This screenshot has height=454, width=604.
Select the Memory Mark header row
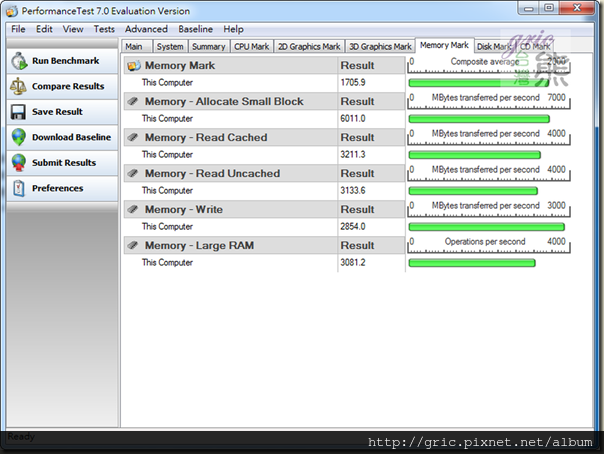[x=264, y=65]
